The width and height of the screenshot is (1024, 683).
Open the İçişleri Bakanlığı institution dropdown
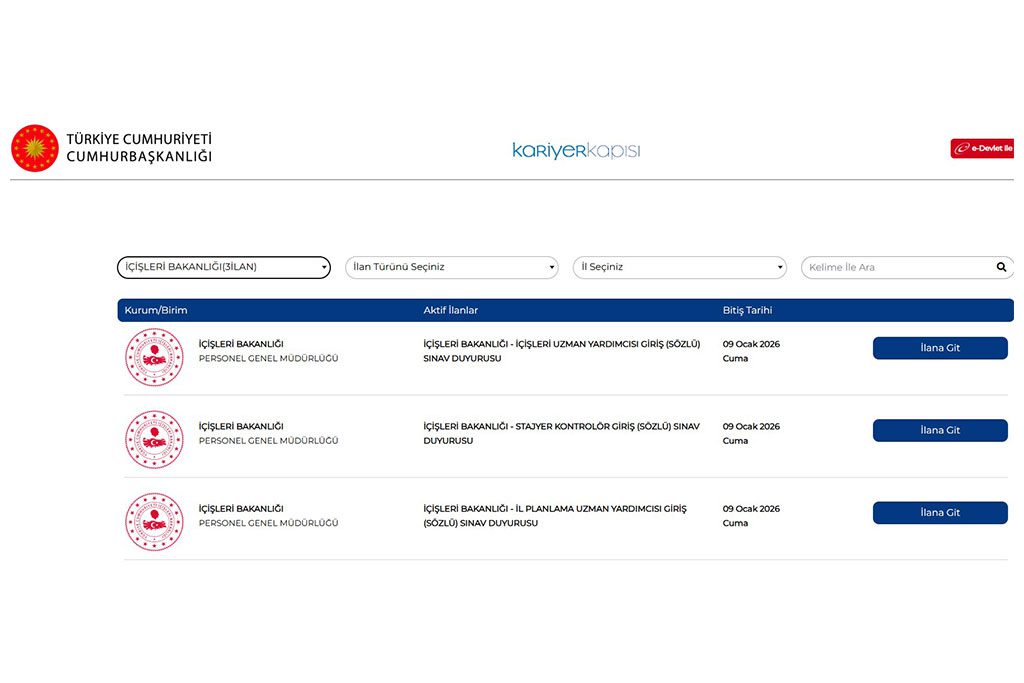tap(224, 267)
